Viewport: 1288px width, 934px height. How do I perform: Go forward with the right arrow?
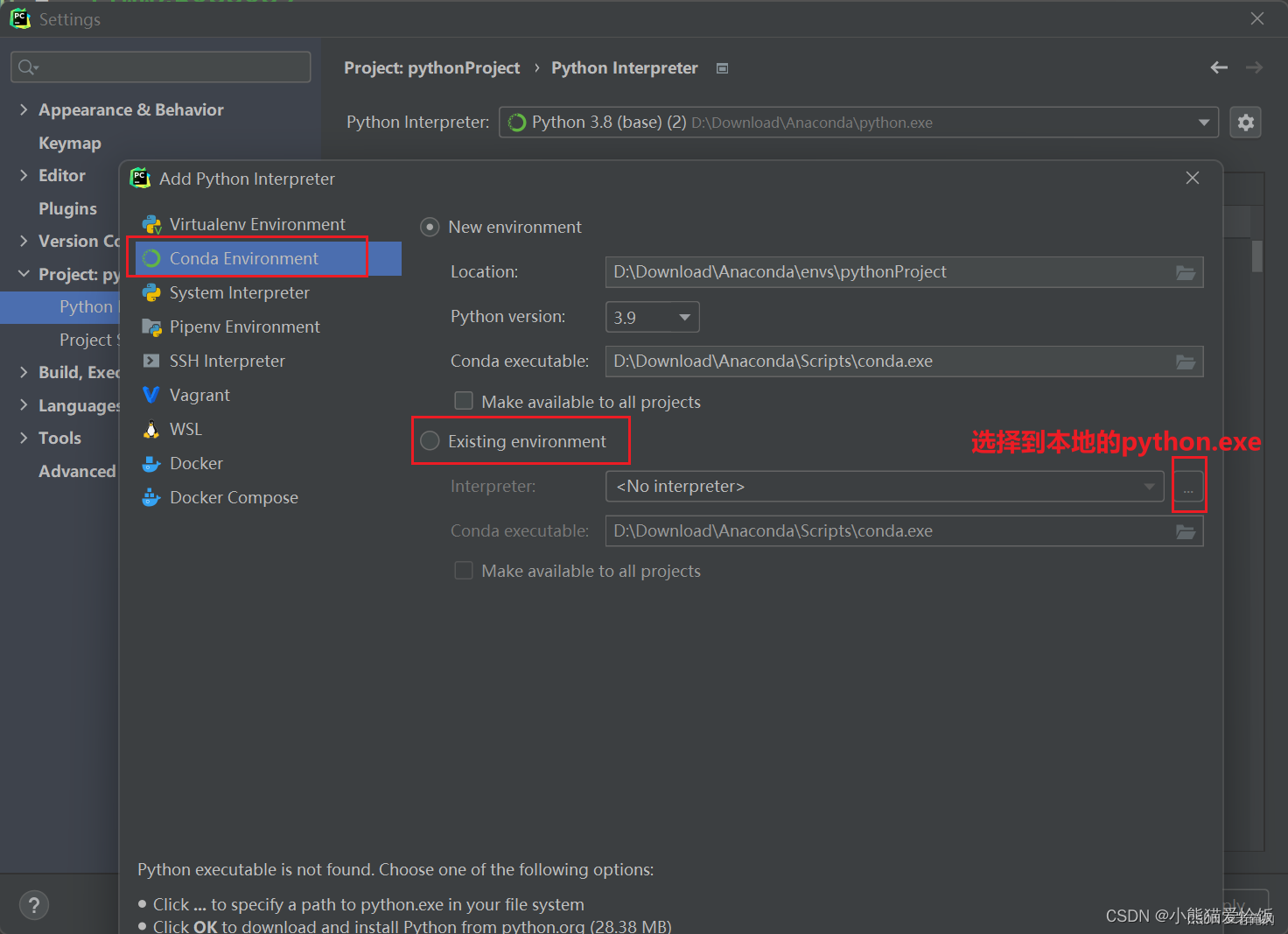pos(1254,67)
